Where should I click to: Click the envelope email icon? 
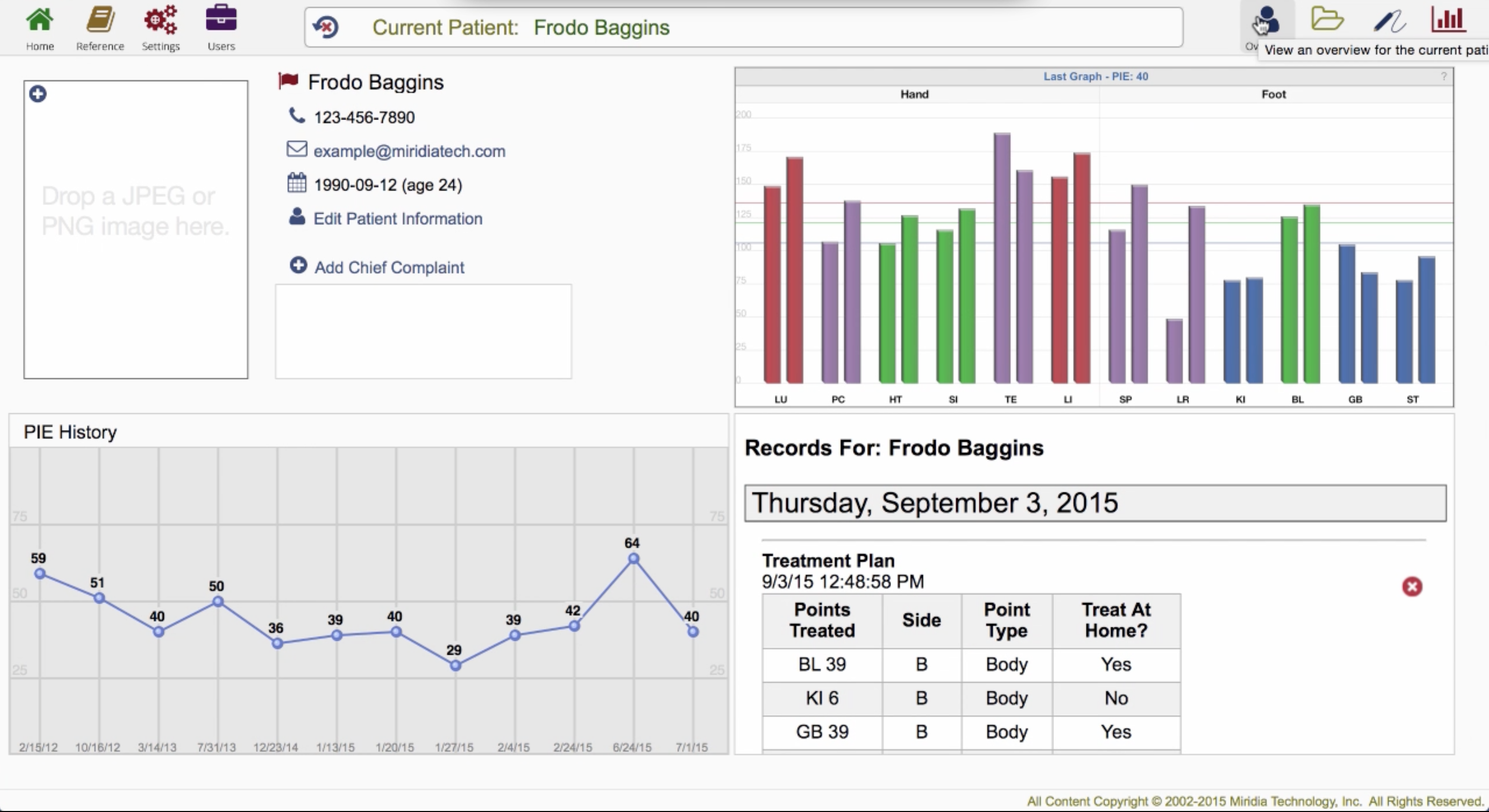[296, 149]
